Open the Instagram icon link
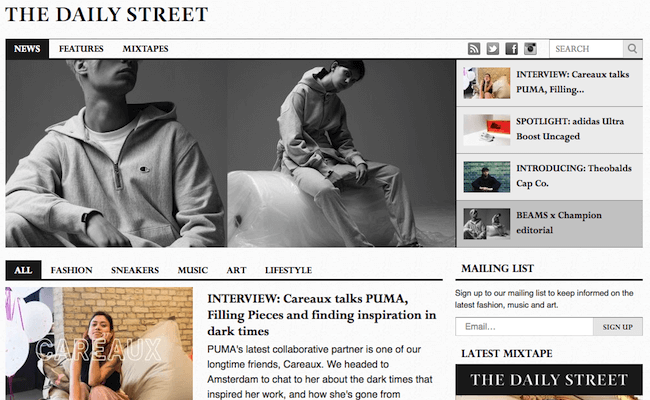Screen dimensions: 650x400 [530, 48]
